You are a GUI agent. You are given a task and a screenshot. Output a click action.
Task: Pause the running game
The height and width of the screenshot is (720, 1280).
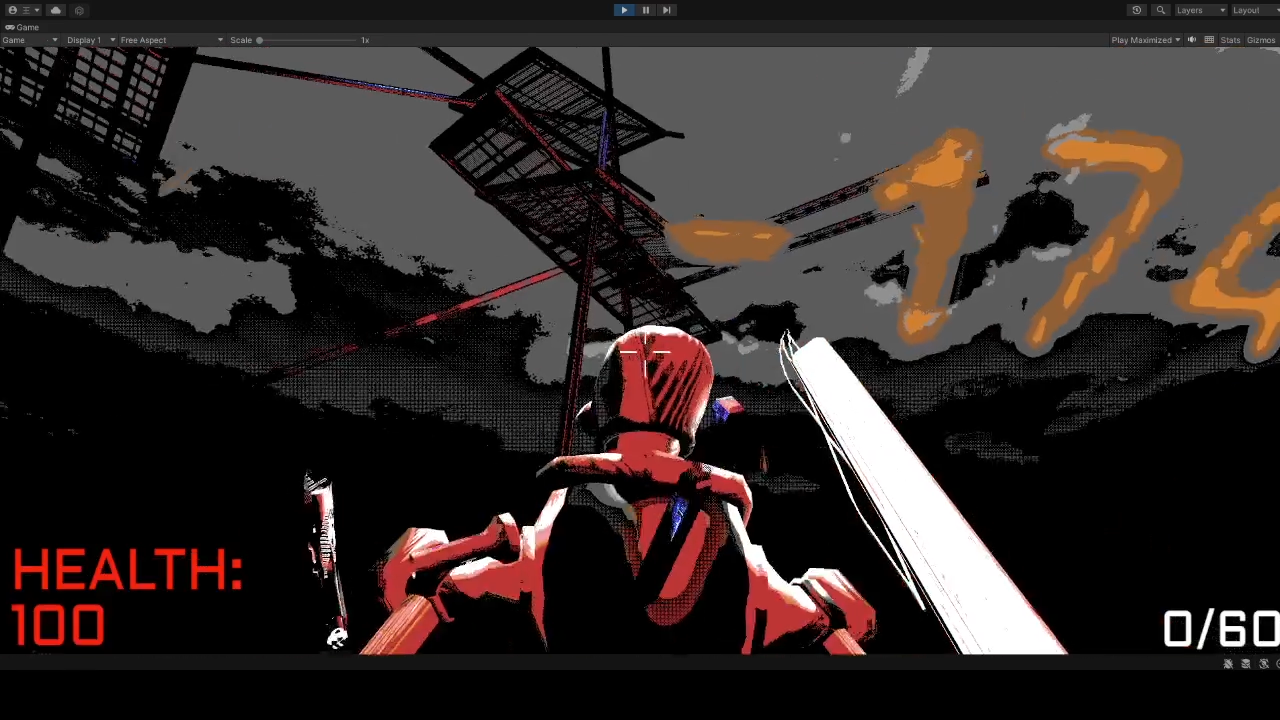point(645,10)
